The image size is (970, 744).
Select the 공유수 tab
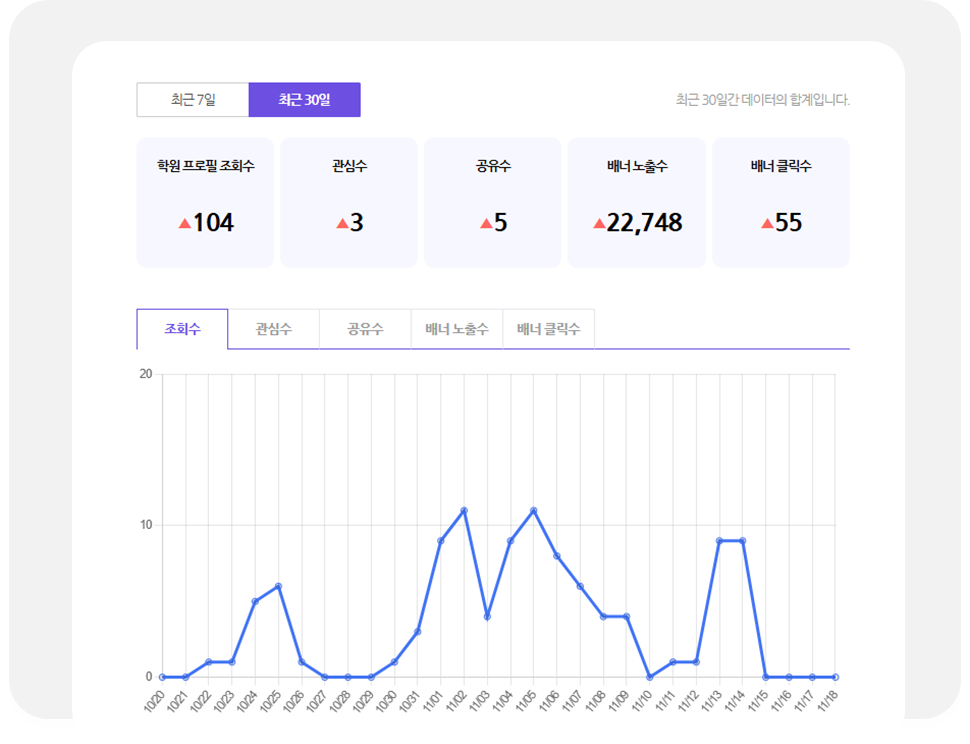(363, 327)
